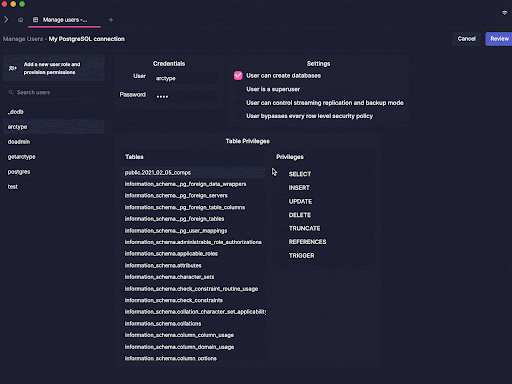Select table public.2021_02_05_comps
The image size is (512, 384).
[x=194, y=172]
